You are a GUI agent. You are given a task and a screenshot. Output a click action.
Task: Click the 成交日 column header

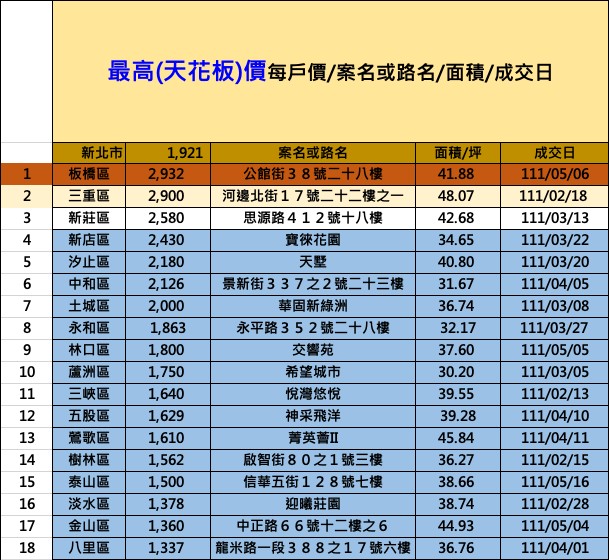coord(554,153)
